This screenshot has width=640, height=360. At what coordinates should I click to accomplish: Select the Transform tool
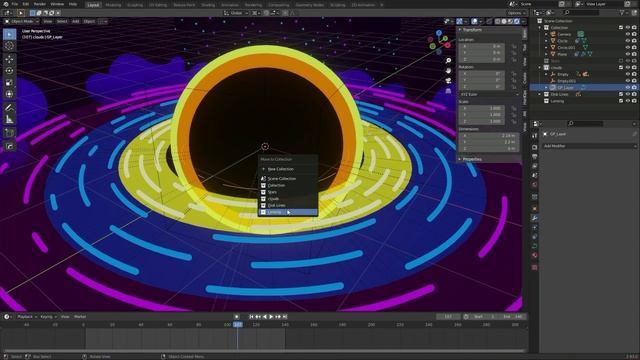point(9,94)
